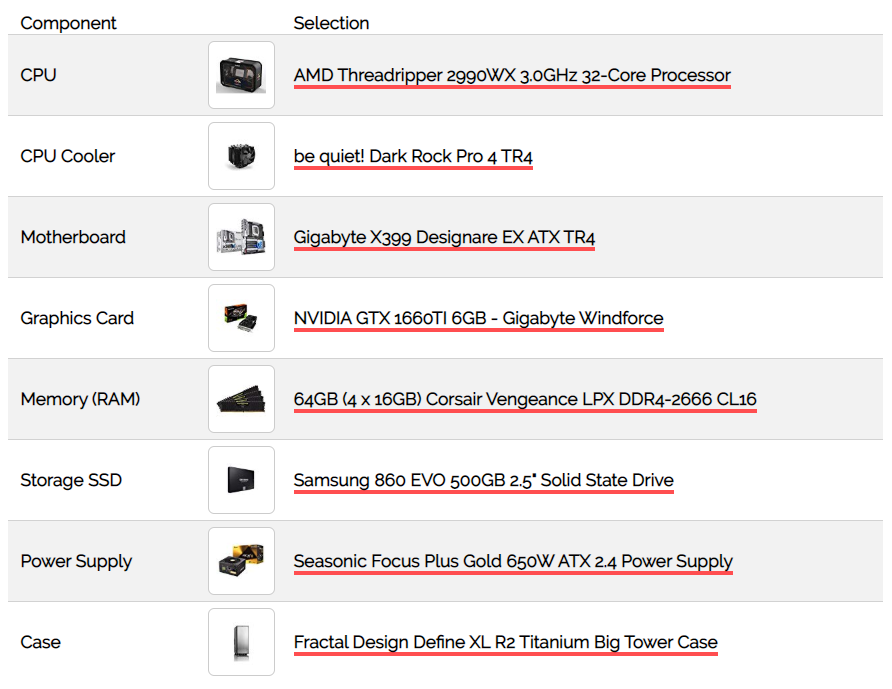The width and height of the screenshot is (892, 689).
Task: Click the motherboard product thumbnail
Action: 241,237
